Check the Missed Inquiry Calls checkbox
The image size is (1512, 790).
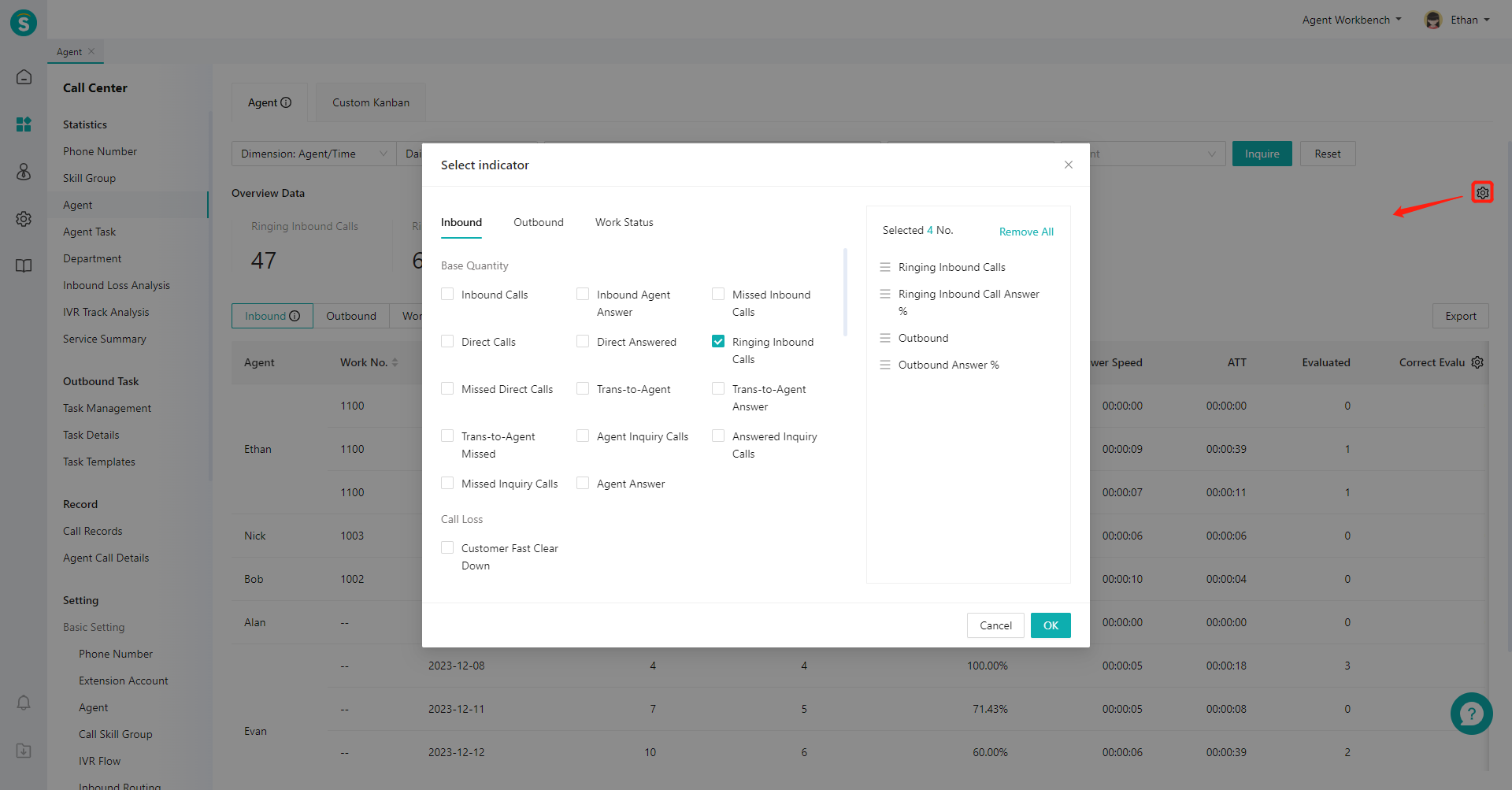tap(447, 483)
